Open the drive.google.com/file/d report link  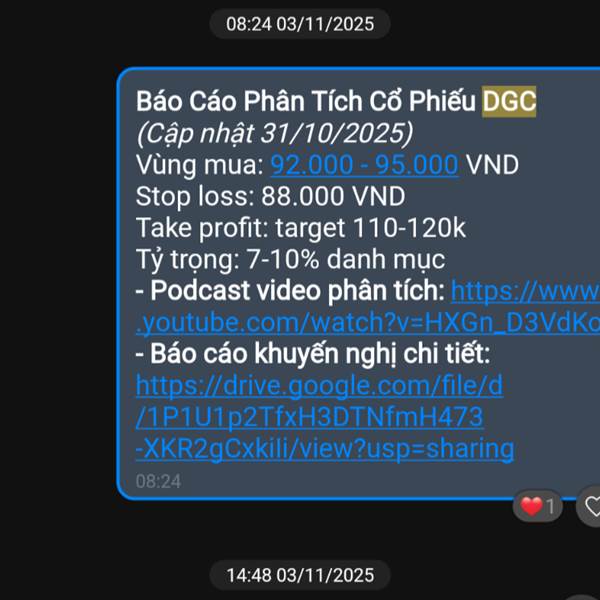tap(320, 386)
